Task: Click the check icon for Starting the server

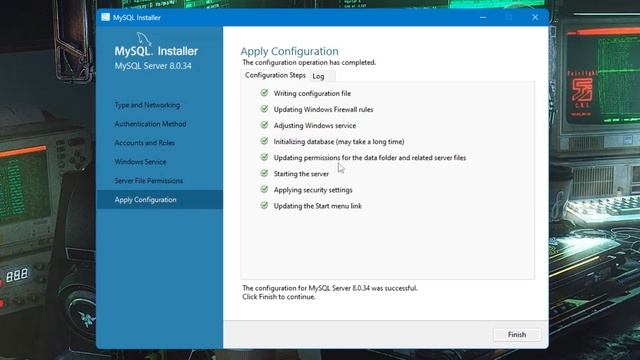Action: click(x=264, y=173)
